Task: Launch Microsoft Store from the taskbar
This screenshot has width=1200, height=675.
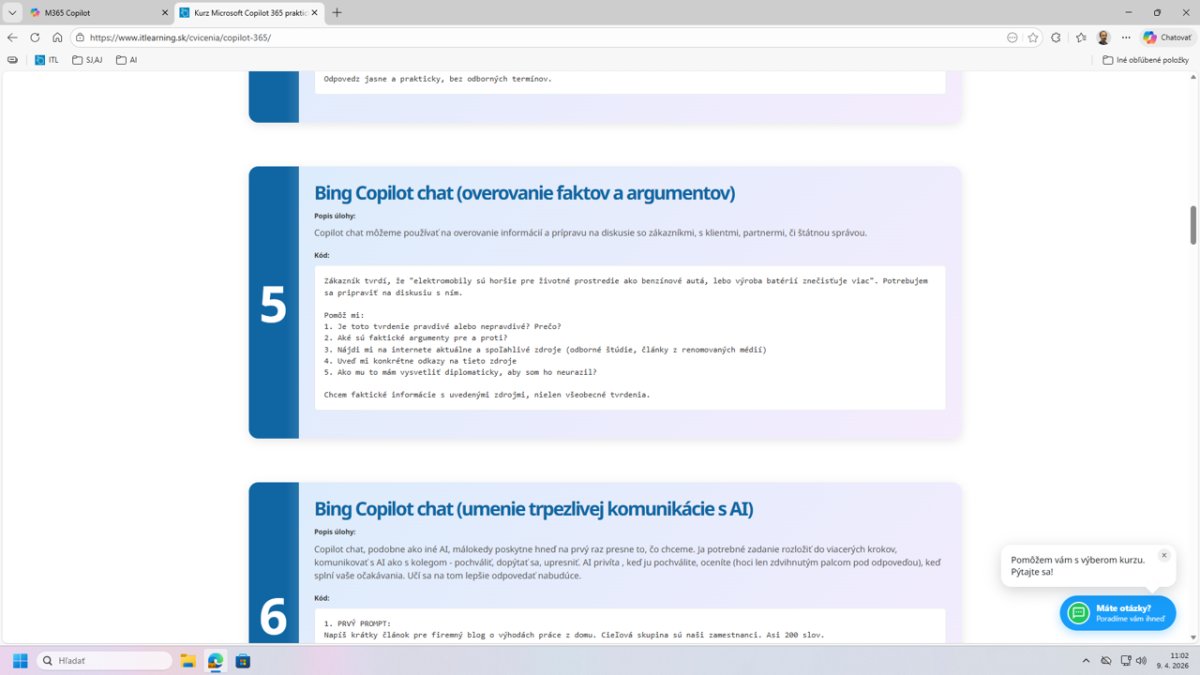Action: pyautogui.click(x=242, y=661)
